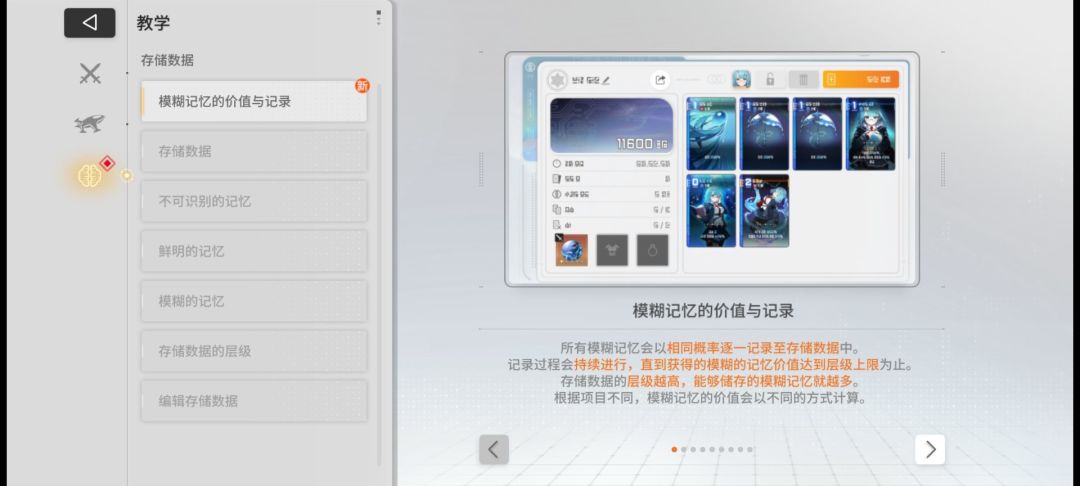Go back using the triangle back button
This screenshot has width=1080, height=486.
coord(90,23)
